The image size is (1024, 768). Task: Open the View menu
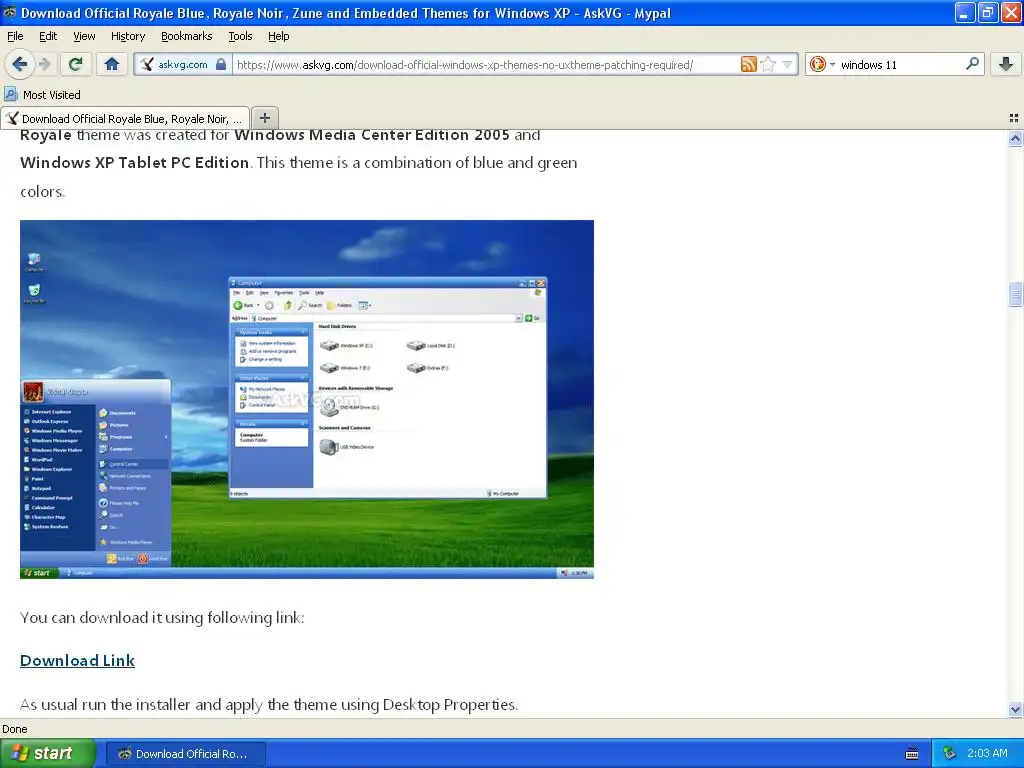[84, 36]
